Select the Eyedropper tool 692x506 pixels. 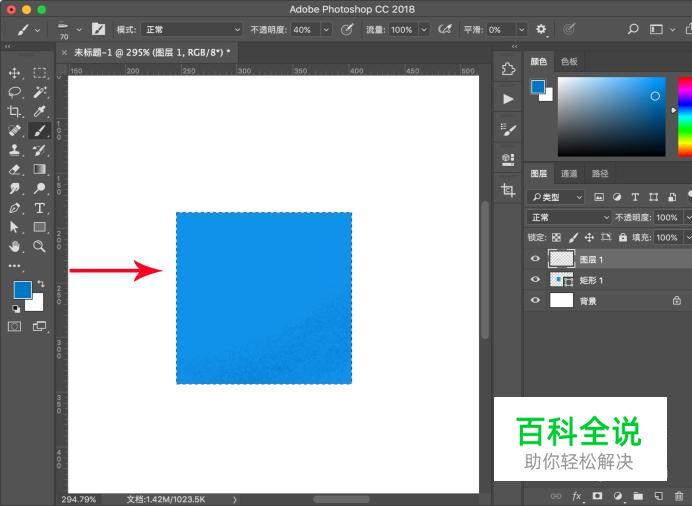[x=40, y=111]
